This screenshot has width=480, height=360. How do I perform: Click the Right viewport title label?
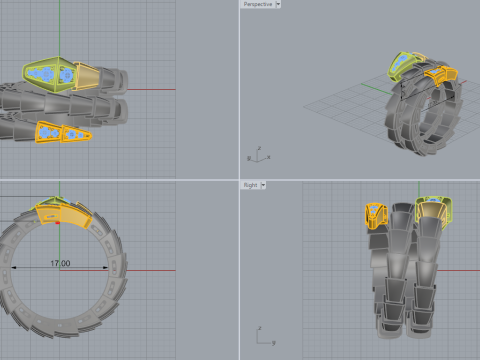(x=250, y=185)
